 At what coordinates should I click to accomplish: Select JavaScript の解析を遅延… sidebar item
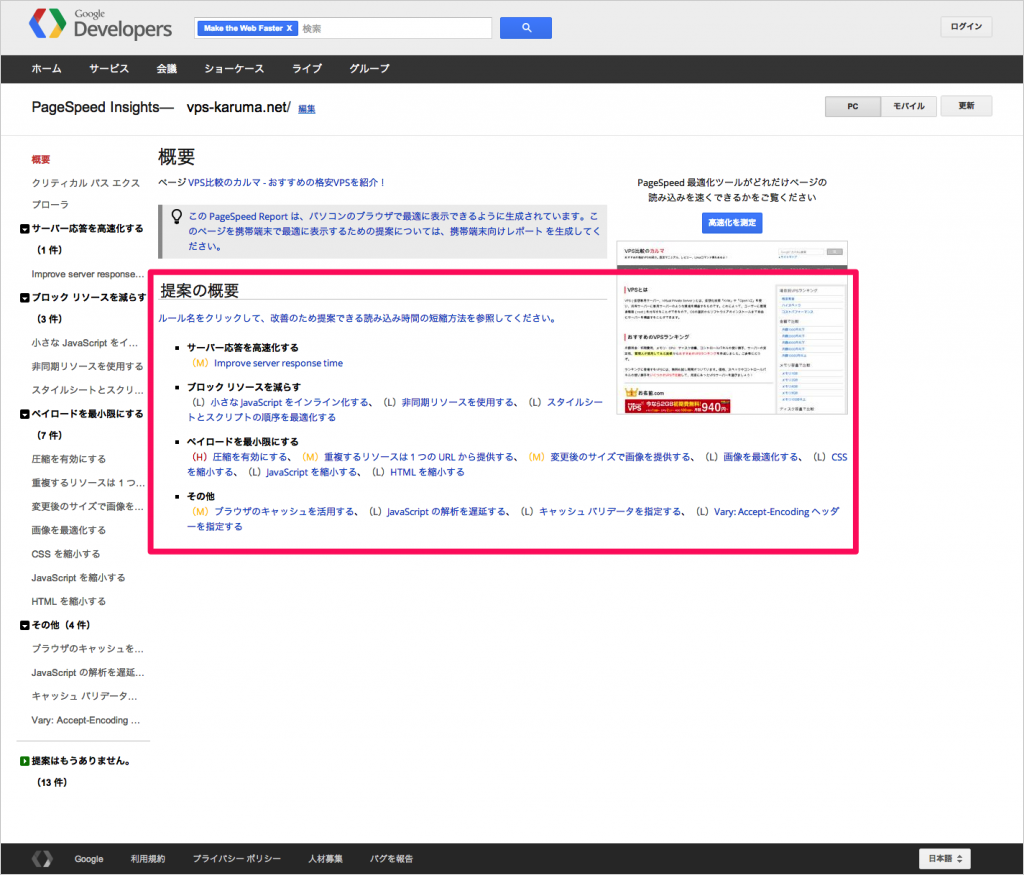pos(88,673)
